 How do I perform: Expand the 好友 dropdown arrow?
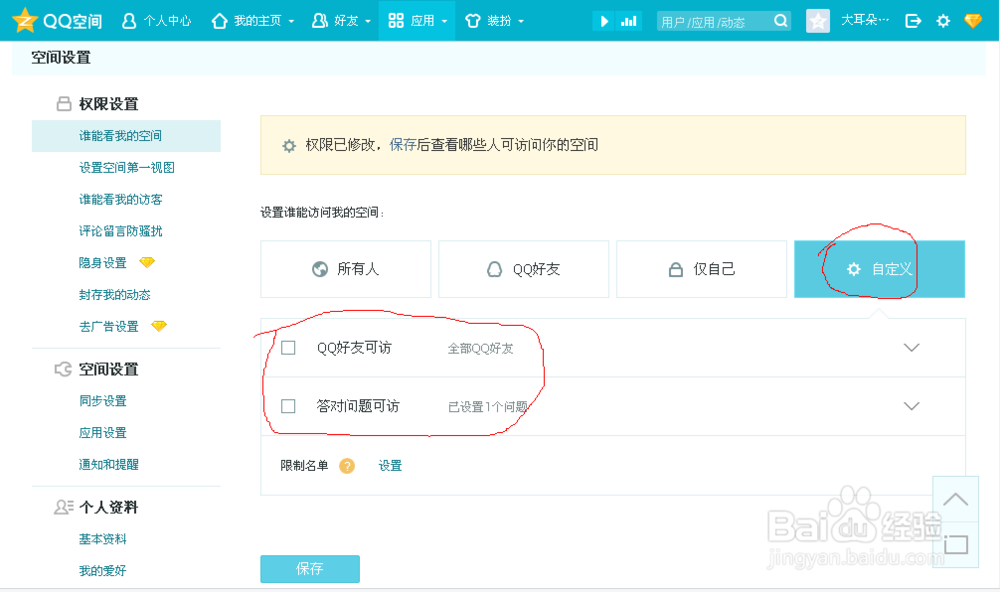click(368, 22)
